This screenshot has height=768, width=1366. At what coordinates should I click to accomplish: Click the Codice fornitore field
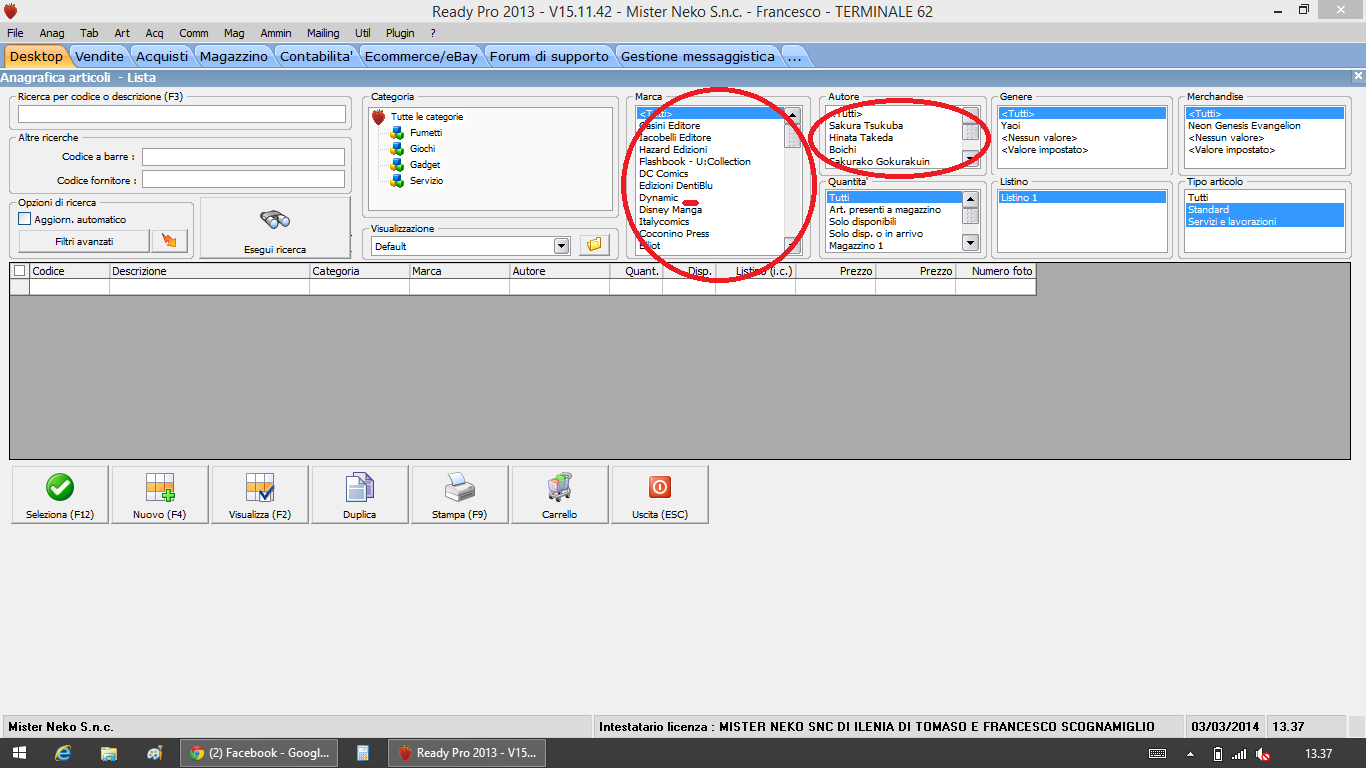coord(243,180)
